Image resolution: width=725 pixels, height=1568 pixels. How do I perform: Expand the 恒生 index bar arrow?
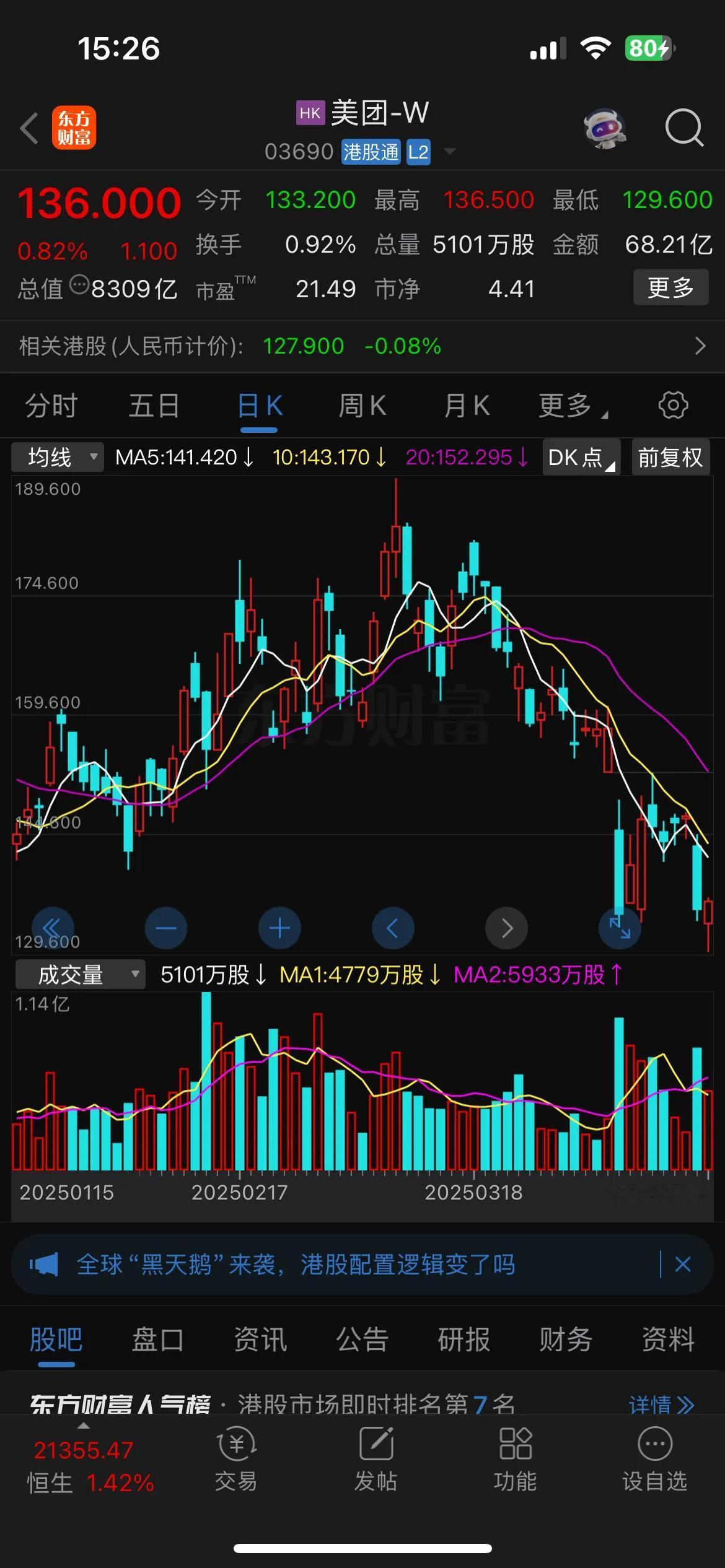pyautogui.click(x=83, y=1426)
